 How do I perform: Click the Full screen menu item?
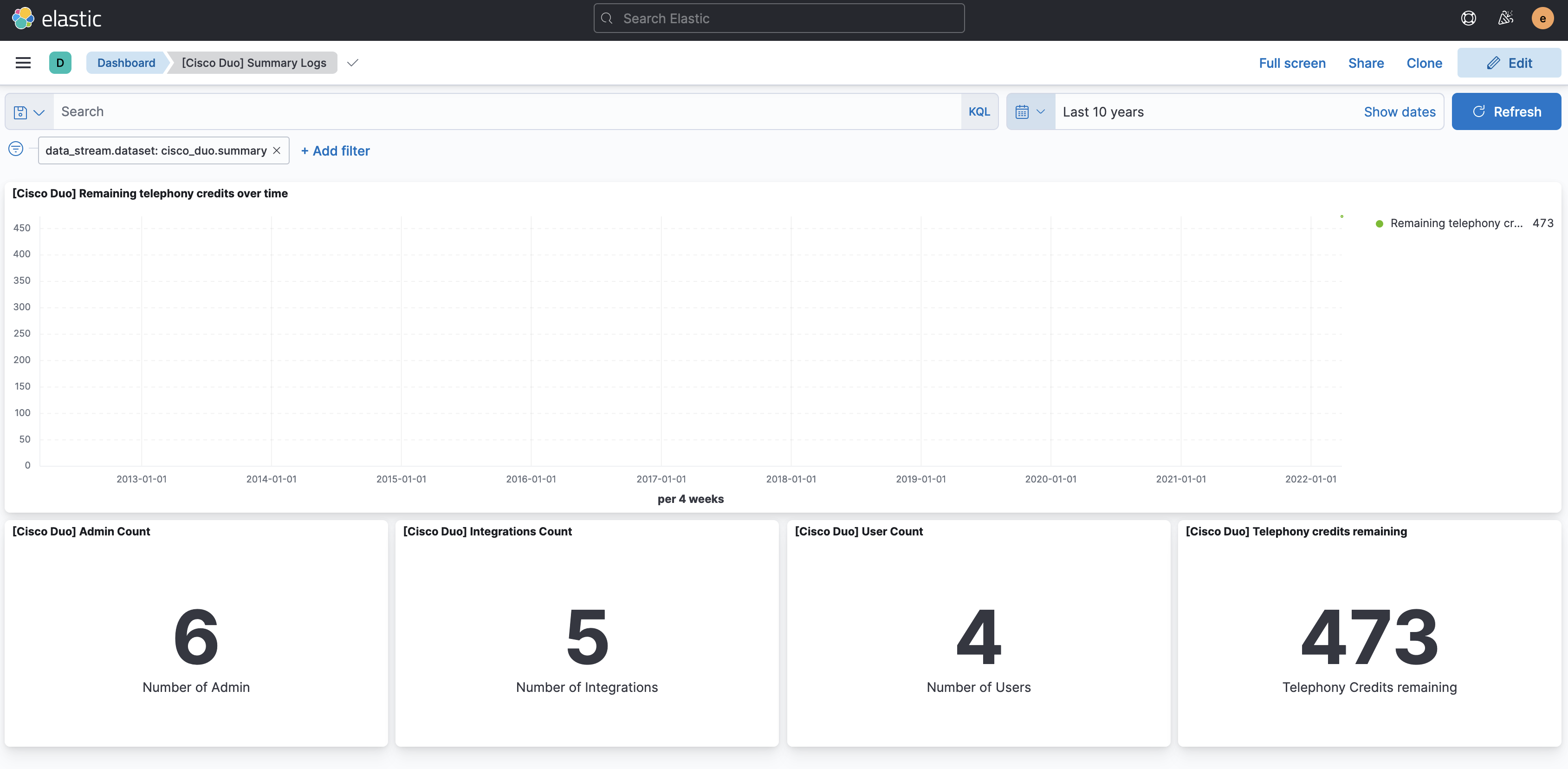pyautogui.click(x=1292, y=63)
